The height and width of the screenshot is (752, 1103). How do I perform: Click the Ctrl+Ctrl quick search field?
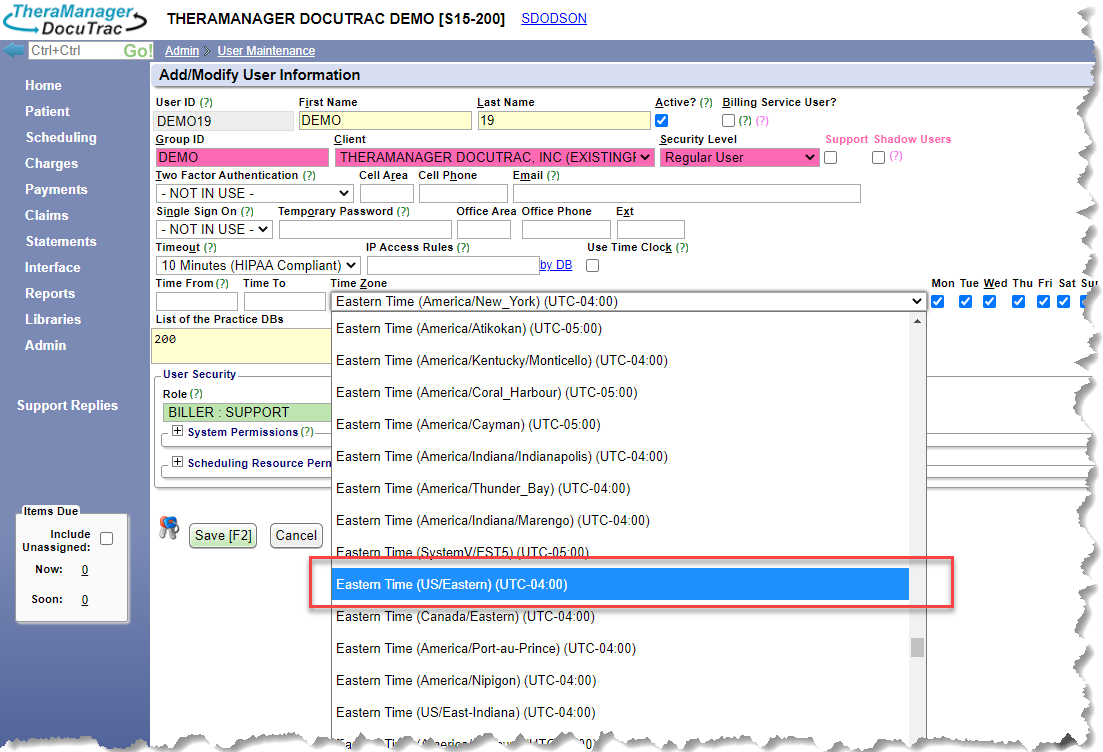coord(75,51)
